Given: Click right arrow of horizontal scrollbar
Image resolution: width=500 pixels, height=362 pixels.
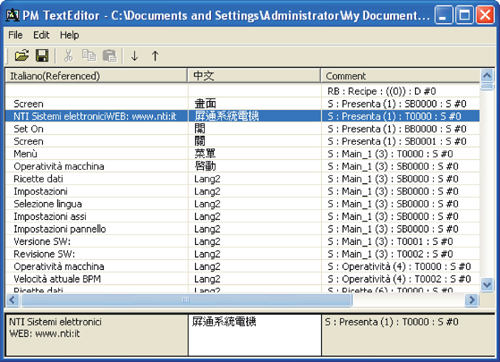Looking at the screenshot, I should [x=472, y=300].
